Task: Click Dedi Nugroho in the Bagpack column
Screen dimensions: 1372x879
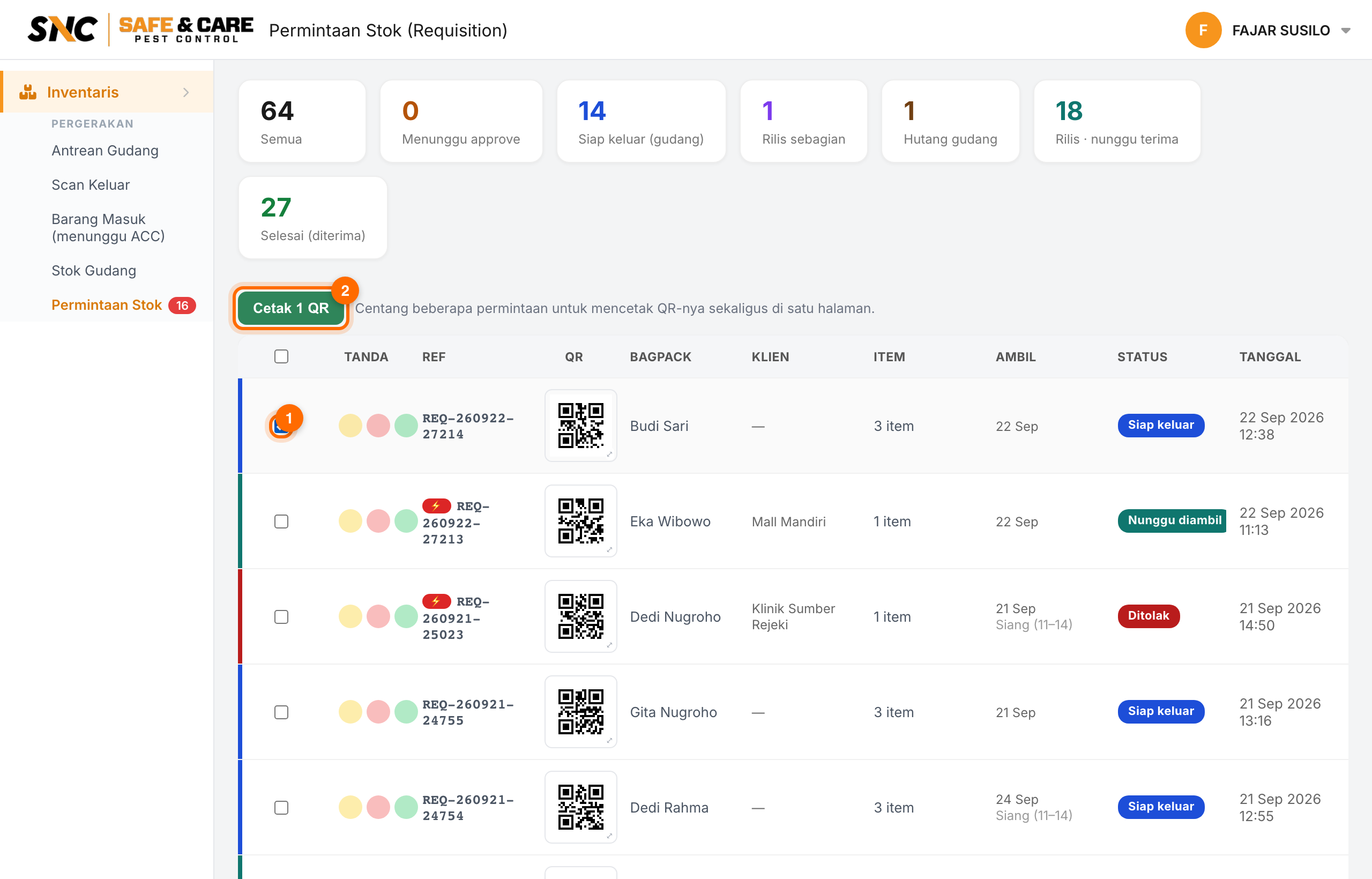Action: (675, 617)
